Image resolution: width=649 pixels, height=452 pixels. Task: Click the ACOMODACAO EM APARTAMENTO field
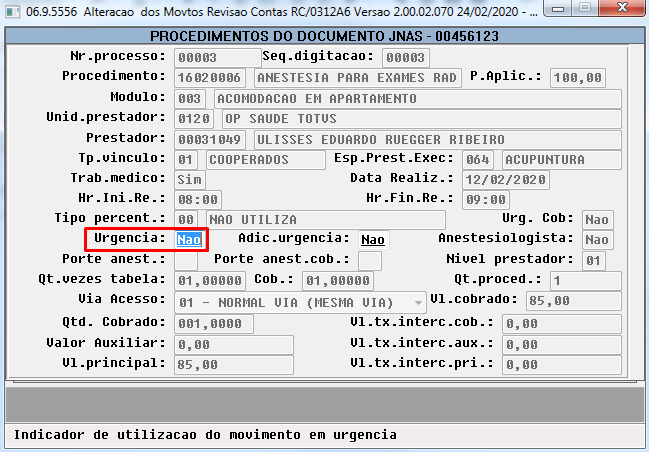click(x=418, y=99)
